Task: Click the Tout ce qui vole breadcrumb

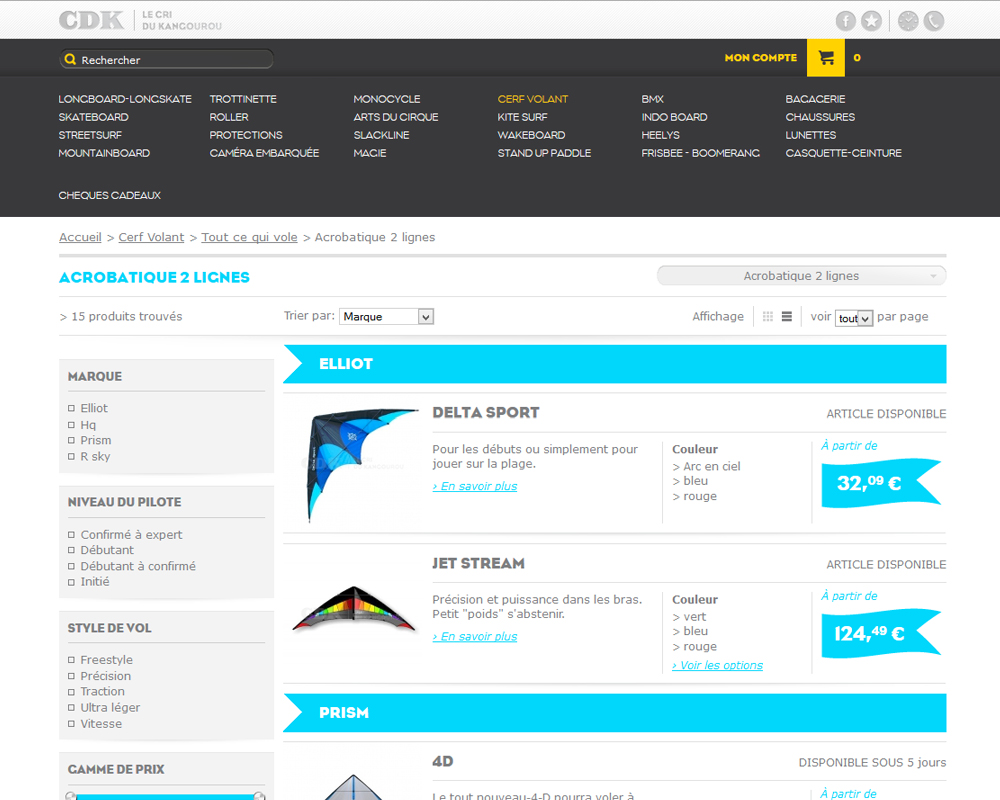Action: tap(249, 237)
